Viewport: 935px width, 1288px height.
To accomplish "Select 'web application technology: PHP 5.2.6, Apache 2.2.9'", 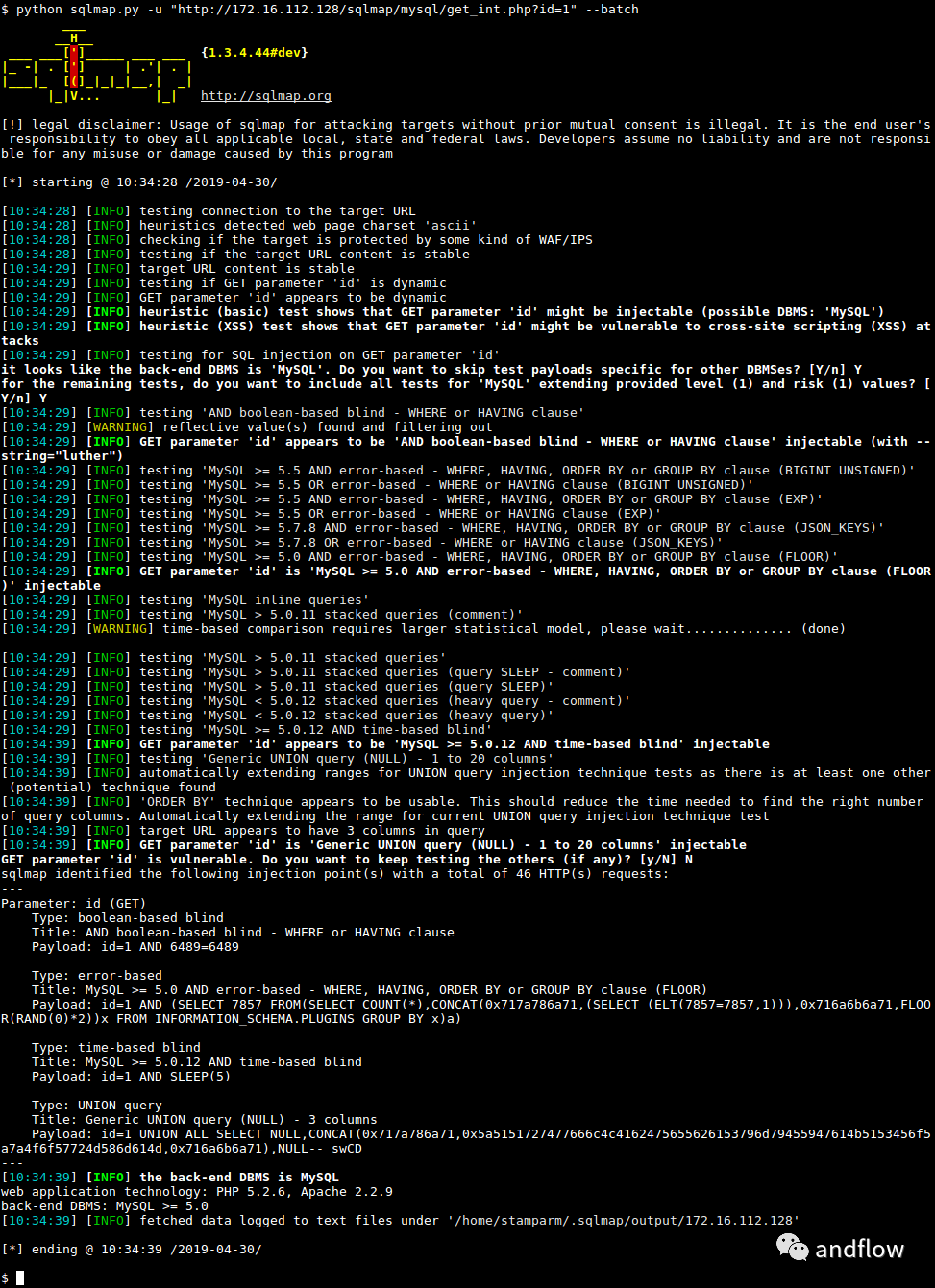I will tap(197, 1192).
